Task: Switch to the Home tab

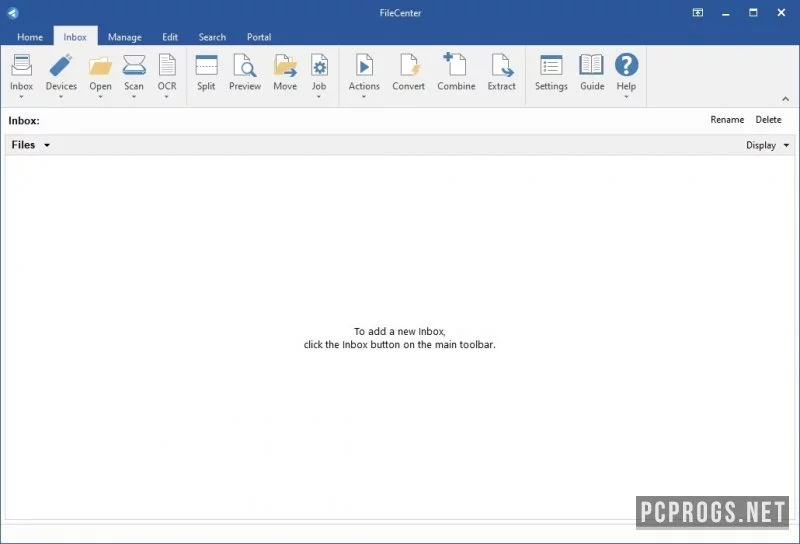Action: 30,37
